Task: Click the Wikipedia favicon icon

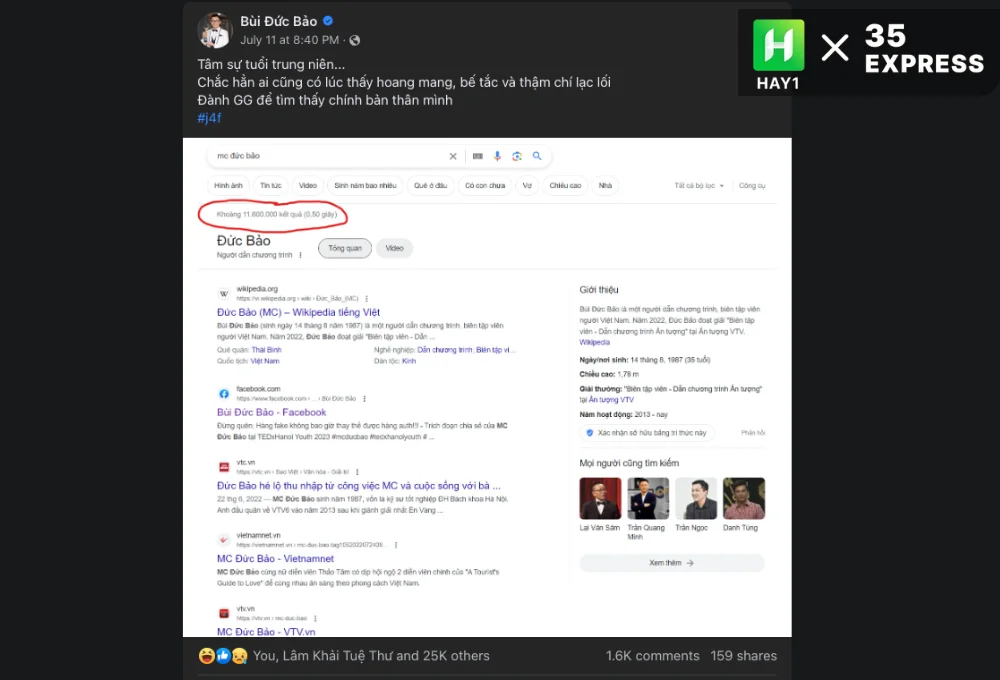Action: (x=224, y=293)
